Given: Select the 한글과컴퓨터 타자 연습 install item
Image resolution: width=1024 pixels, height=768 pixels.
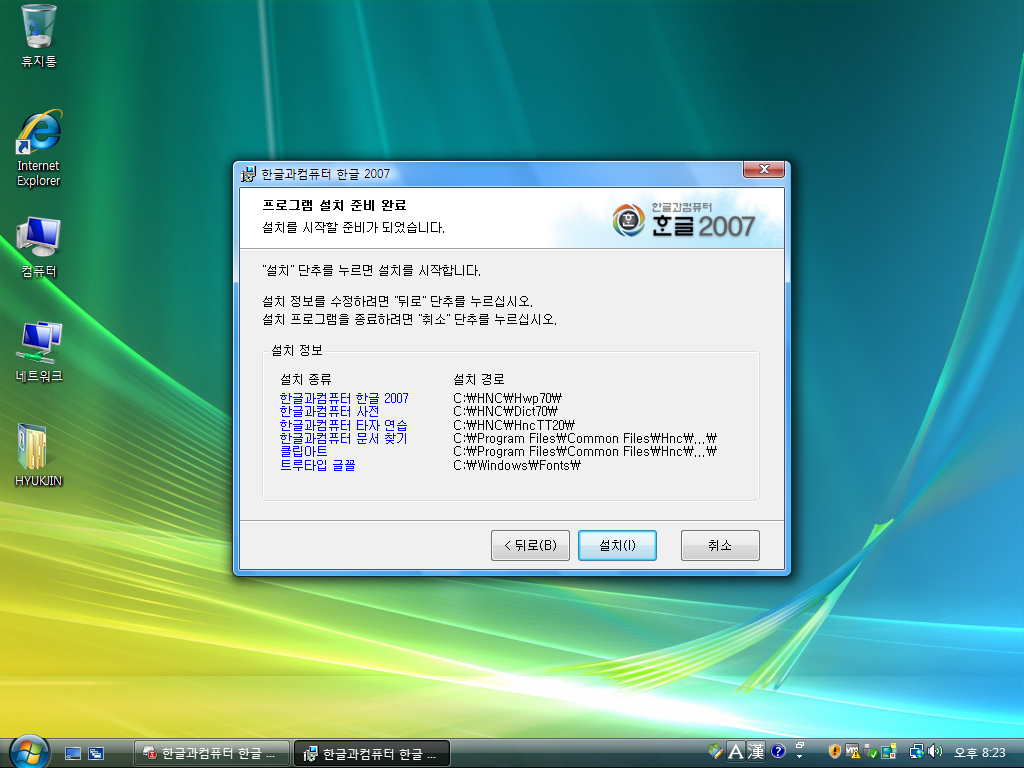Looking at the screenshot, I should (343, 425).
